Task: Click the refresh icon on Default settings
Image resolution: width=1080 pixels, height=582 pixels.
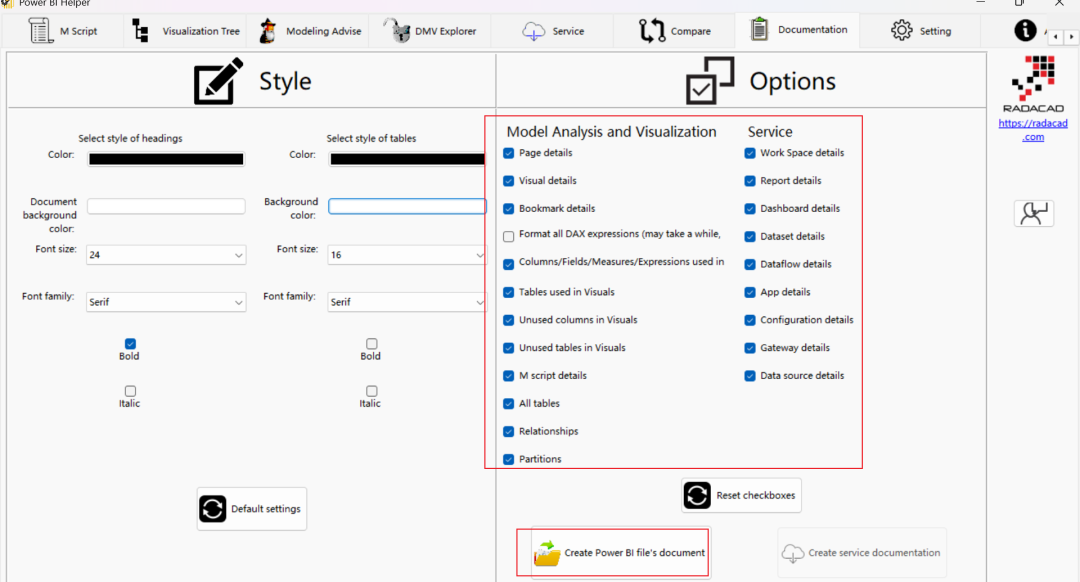Action: (x=213, y=509)
